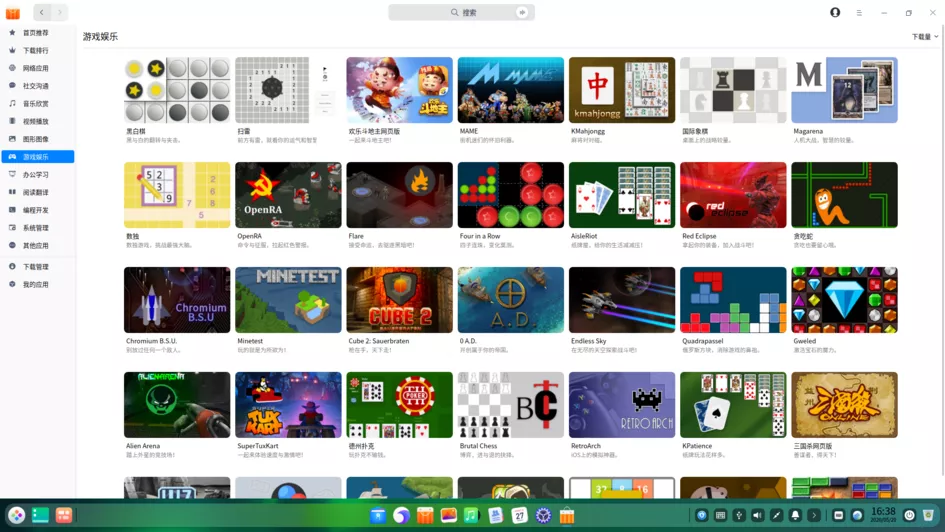Open the 国际象棋 chess thumbnail
Image resolution: width=945 pixels, height=532 pixels.
coord(733,90)
